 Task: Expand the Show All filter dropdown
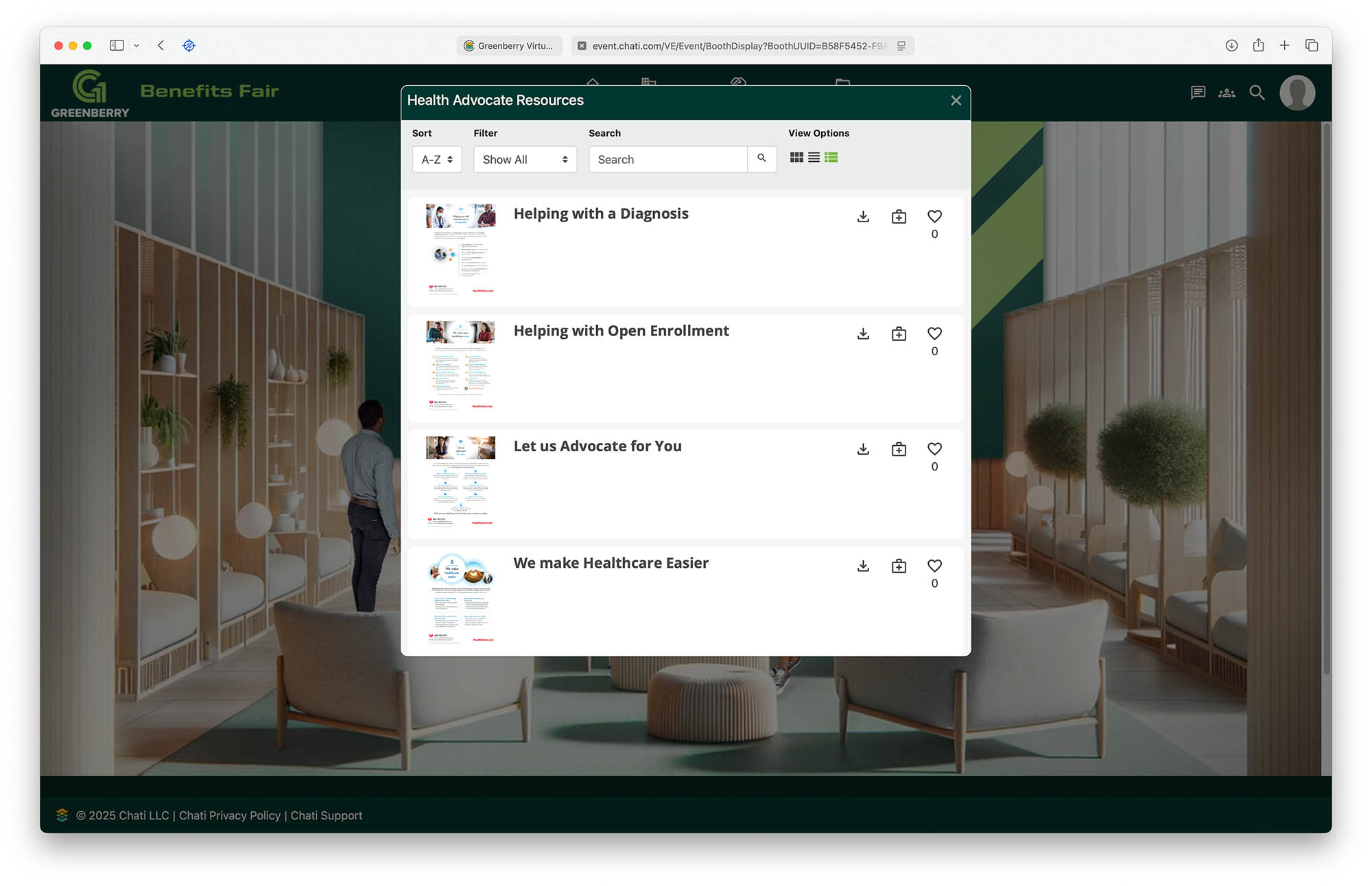pyautogui.click(x=525, y=159)
